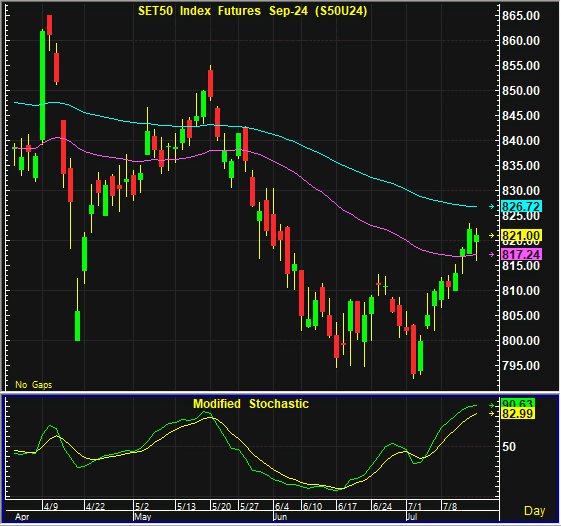Click the 865.00 price axis label

click(x=521, y=16)
